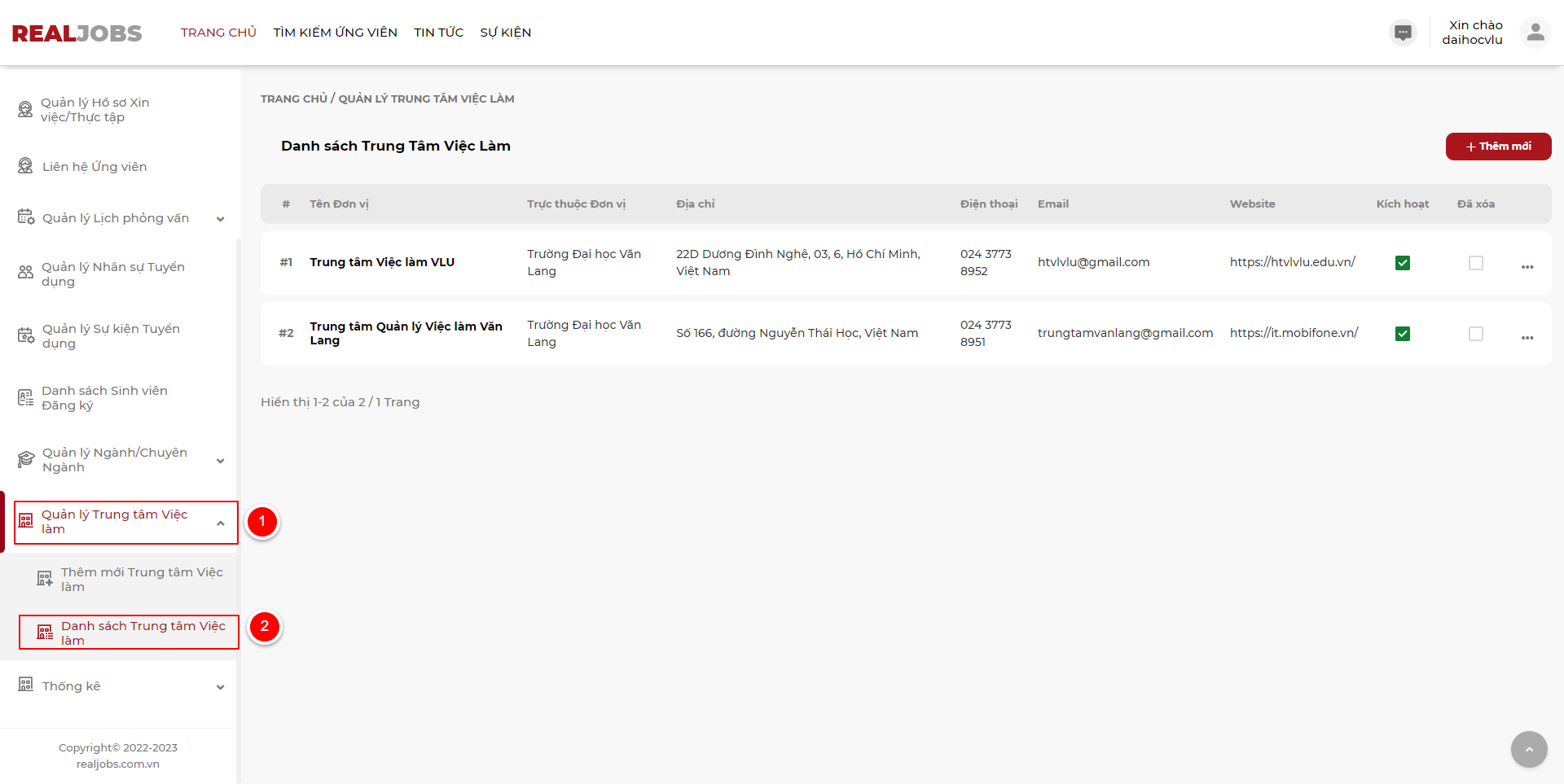Click TRANG CHỦ in the breadcrumb

coord(293,99)
